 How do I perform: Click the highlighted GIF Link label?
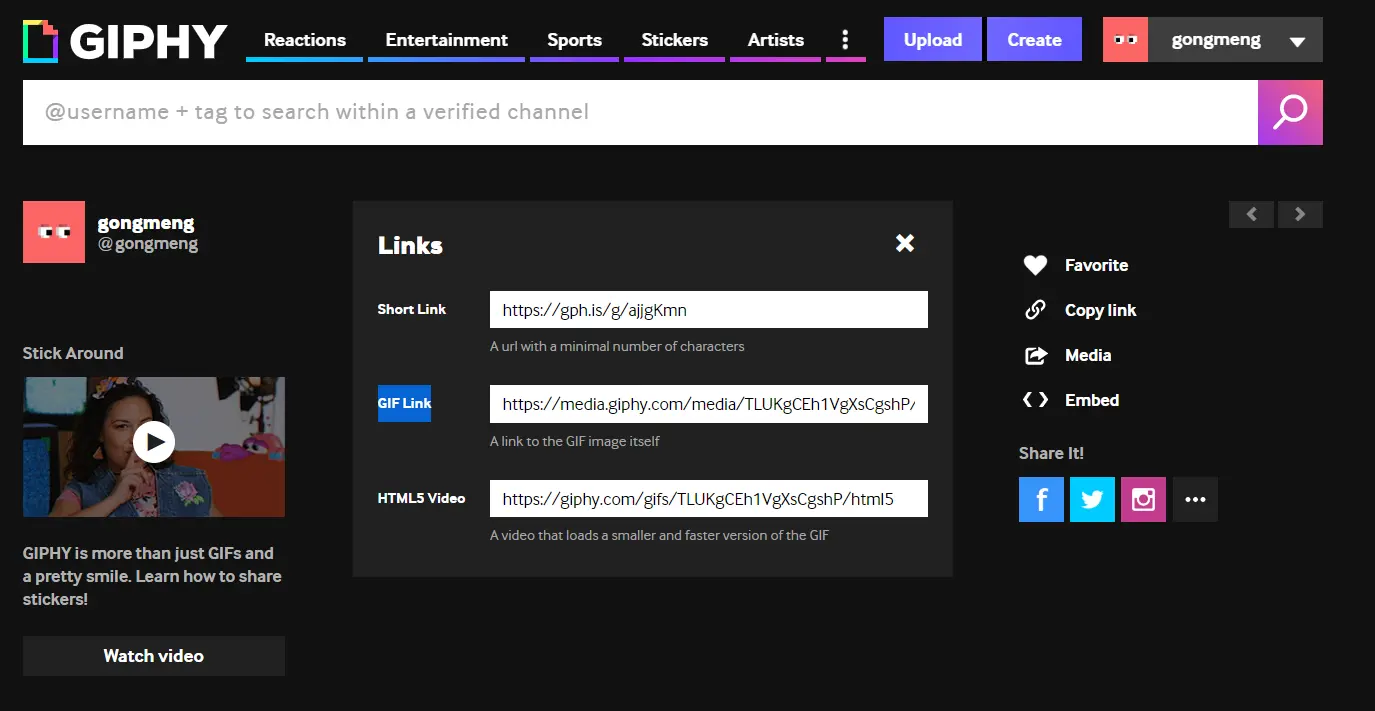coord(404,403)
